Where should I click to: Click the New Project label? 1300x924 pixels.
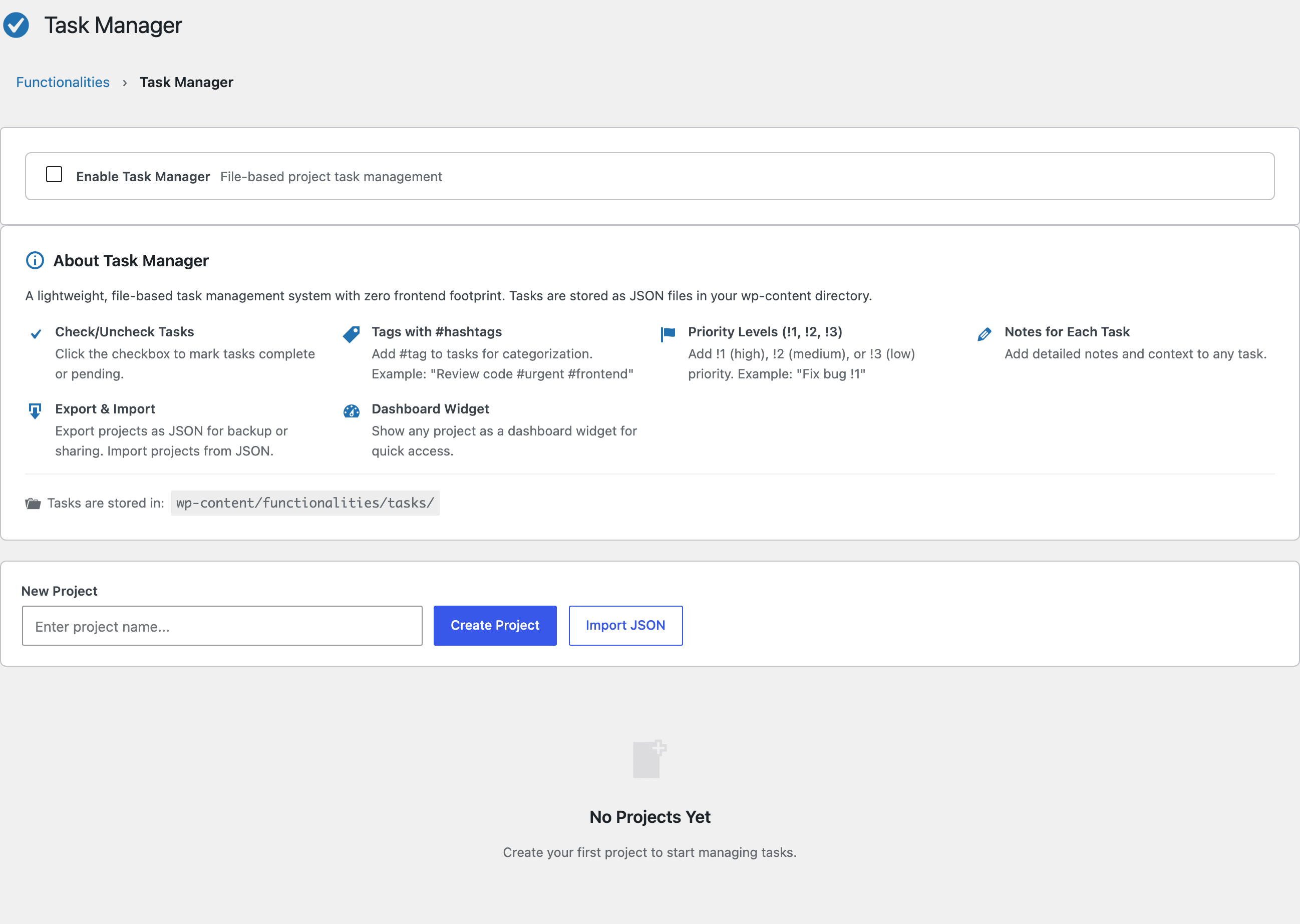point(59,591)
